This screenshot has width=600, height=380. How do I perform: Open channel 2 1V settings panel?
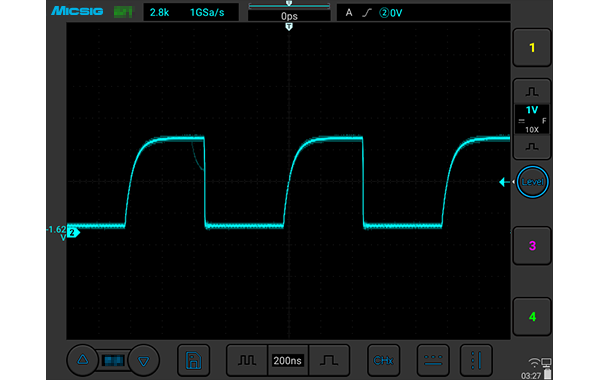[532, 119]
